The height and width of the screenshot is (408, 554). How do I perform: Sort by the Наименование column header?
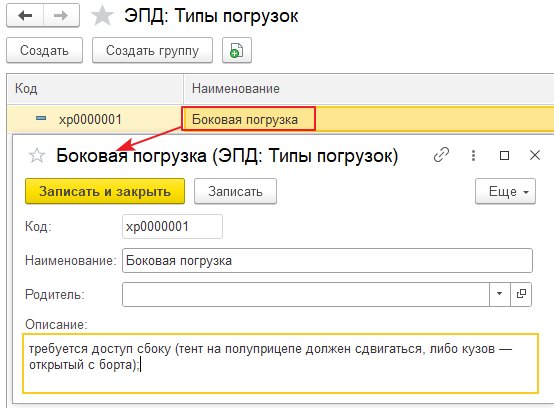(x=369, y=89)
